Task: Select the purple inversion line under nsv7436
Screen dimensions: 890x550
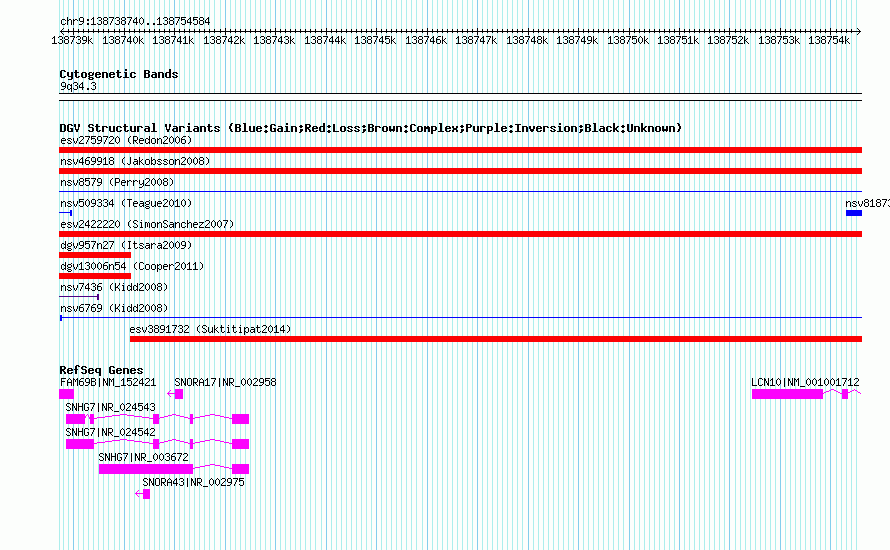Action: (x=79, y=297)
